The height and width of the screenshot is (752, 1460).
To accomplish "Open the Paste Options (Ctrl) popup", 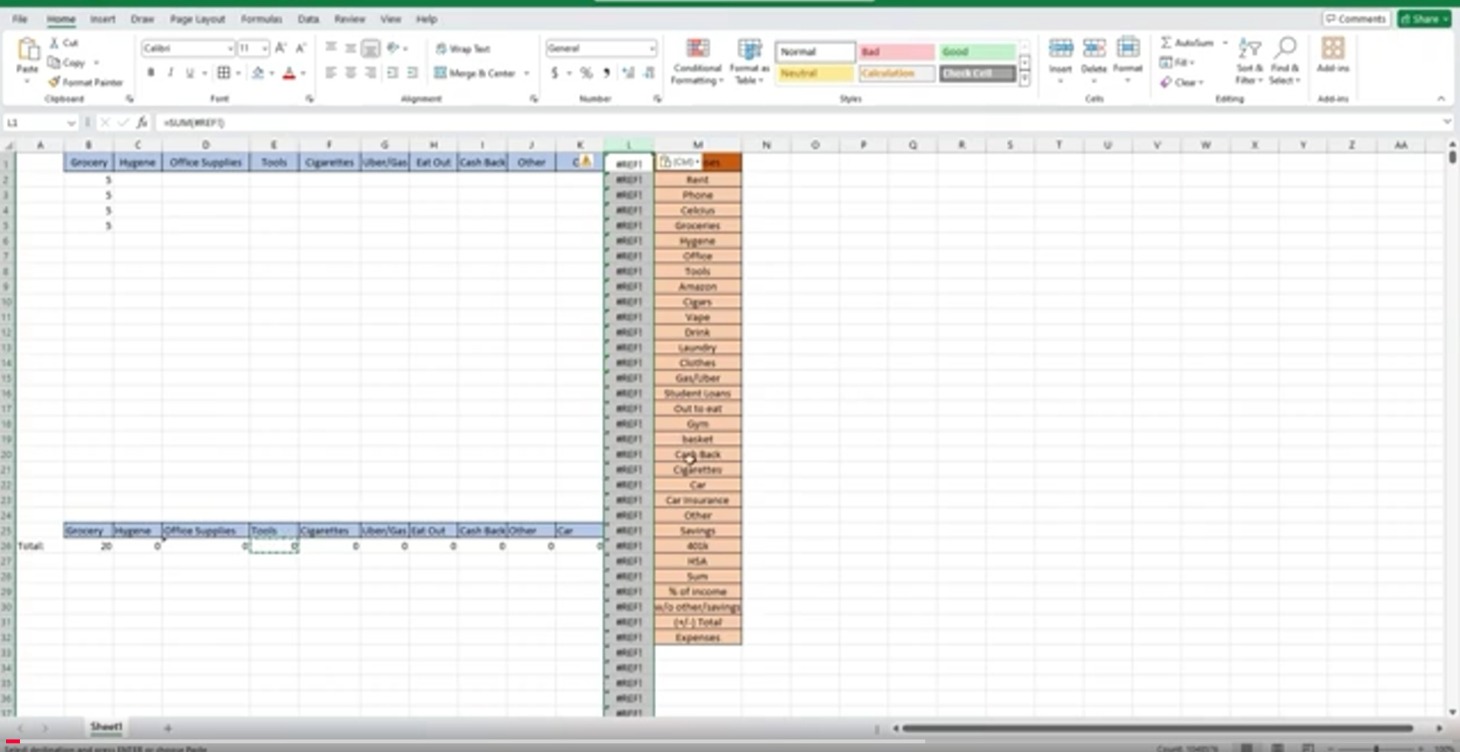I will [678, 162].
